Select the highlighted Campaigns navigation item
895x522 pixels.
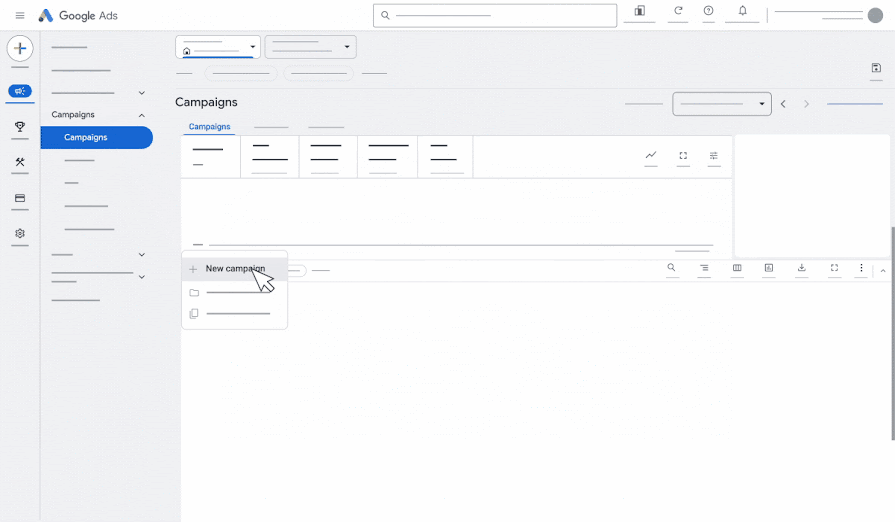point(97,137)
